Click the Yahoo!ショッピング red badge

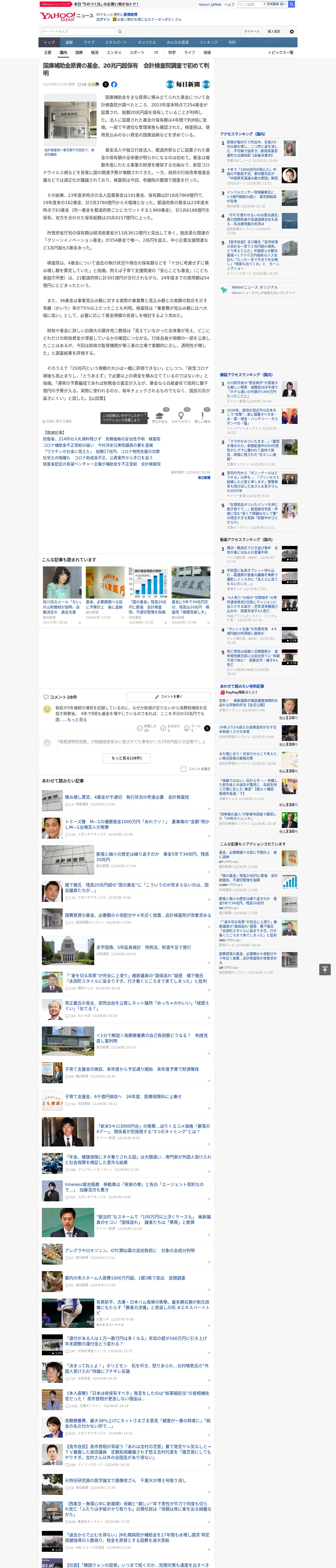click(x=55, y=4)
